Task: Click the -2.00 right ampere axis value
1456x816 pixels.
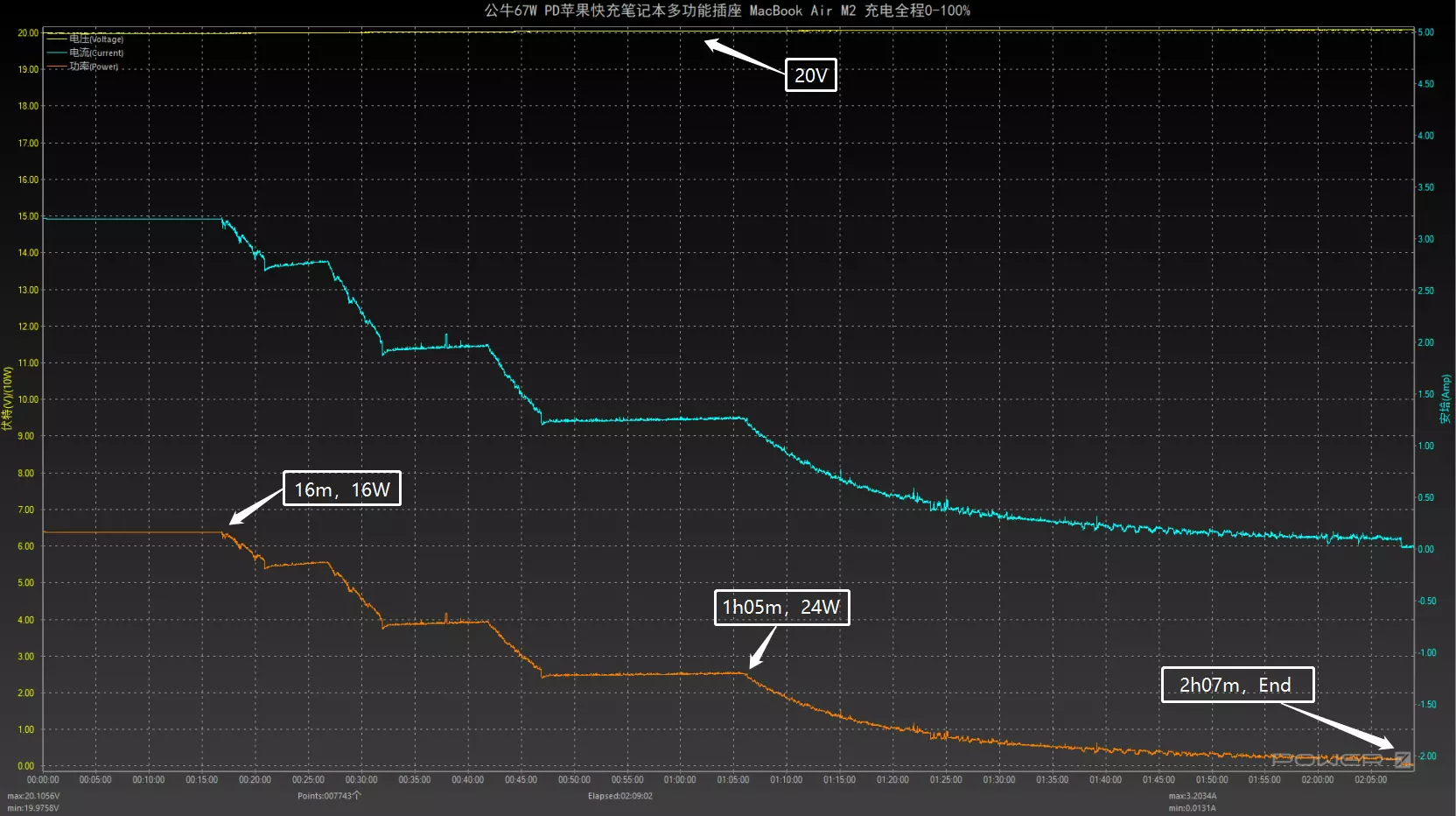Action: [1426, 756]
